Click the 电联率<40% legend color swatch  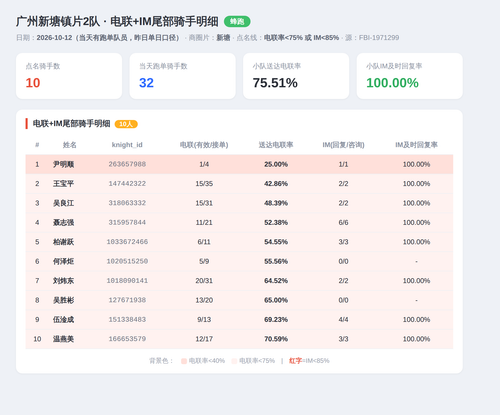184,361
